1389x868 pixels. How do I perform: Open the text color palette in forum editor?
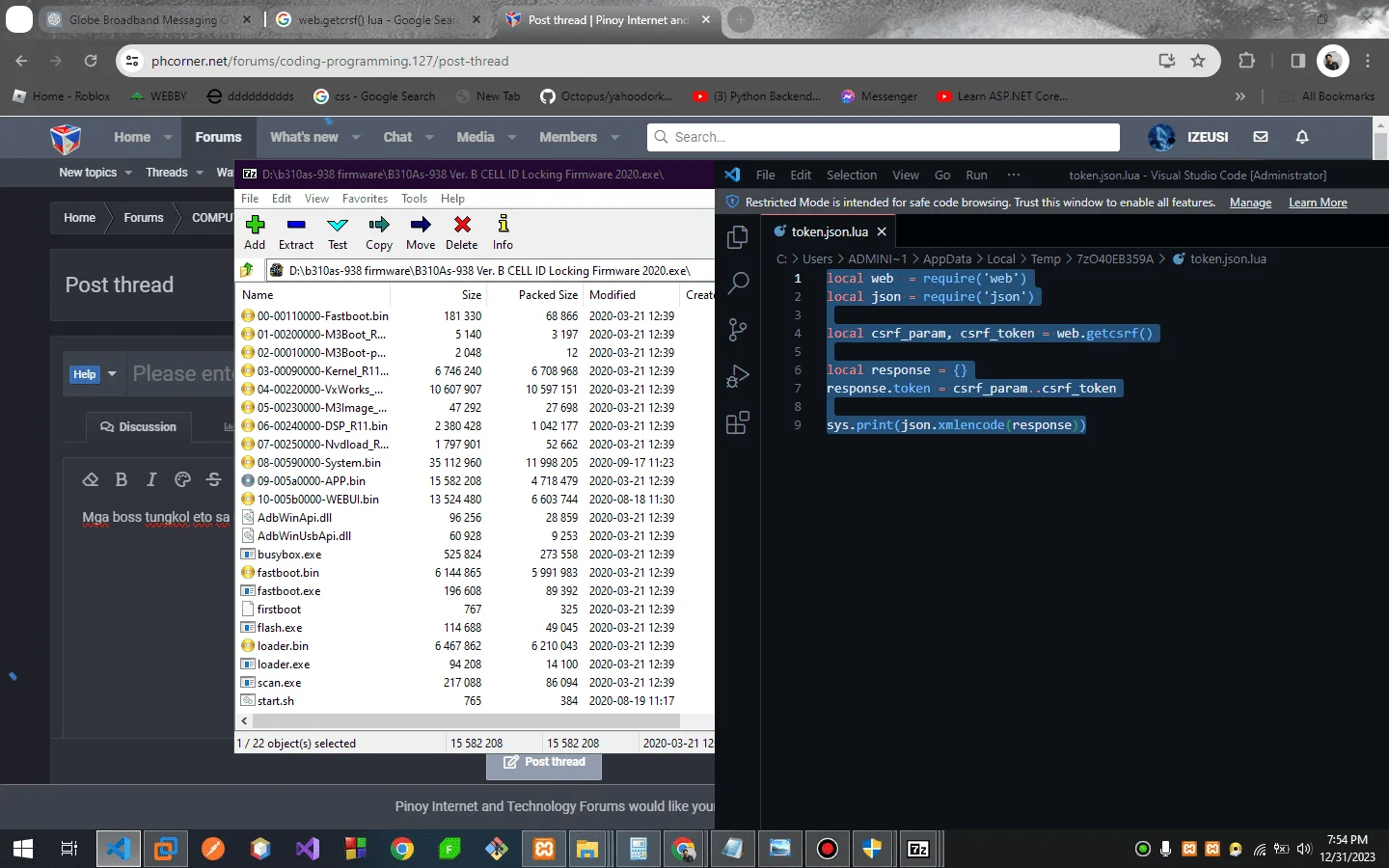click(x=182, y=479)
